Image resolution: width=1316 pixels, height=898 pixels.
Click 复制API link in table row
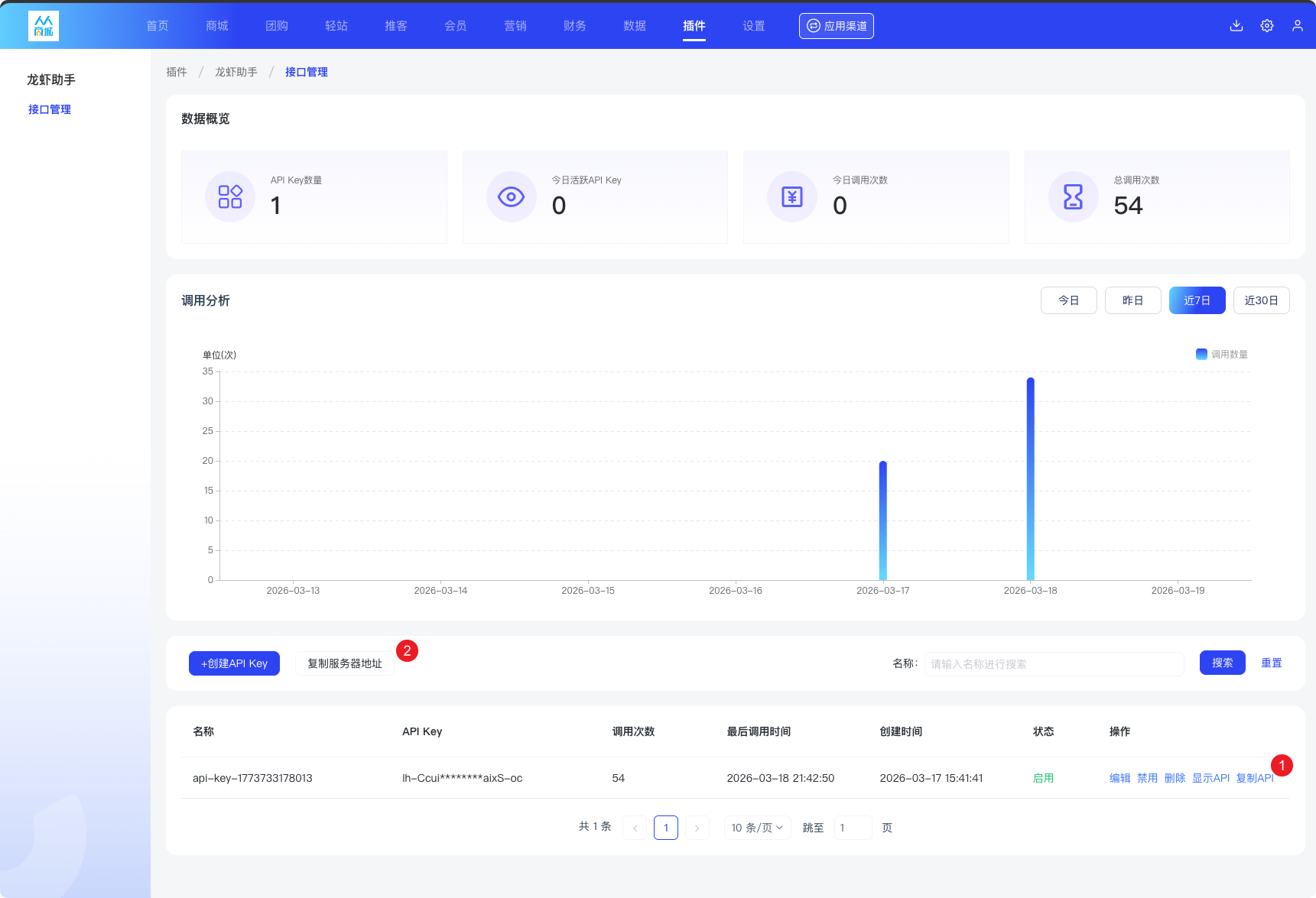point(1255,778)
